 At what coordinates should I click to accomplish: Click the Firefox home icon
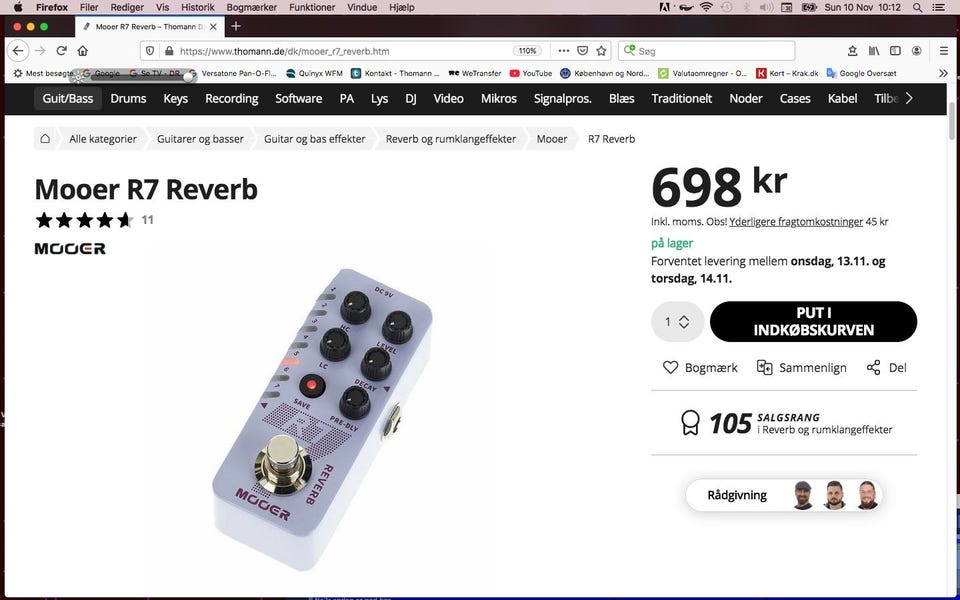83,51
